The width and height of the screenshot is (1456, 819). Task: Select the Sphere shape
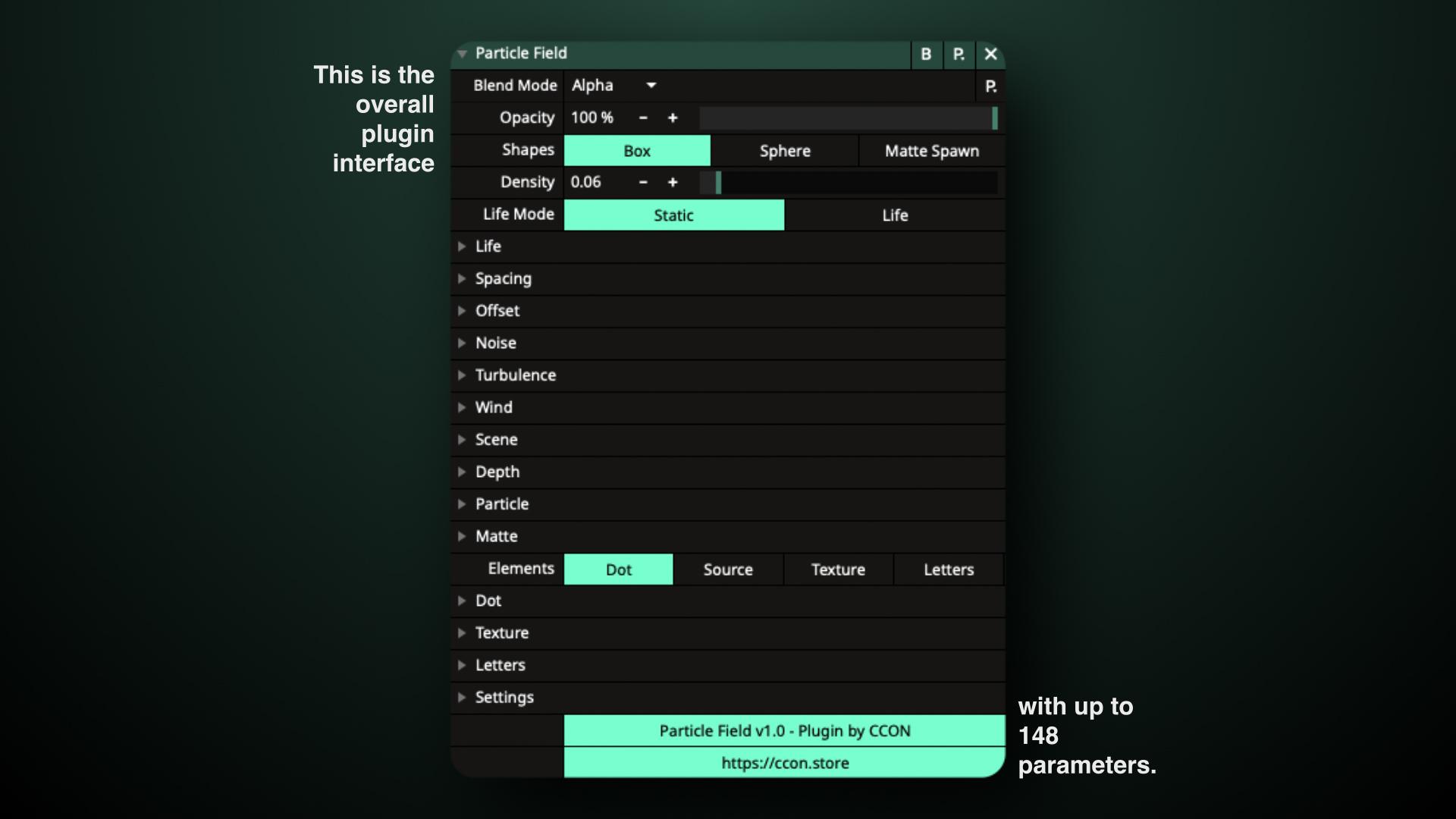click(785, 151)
